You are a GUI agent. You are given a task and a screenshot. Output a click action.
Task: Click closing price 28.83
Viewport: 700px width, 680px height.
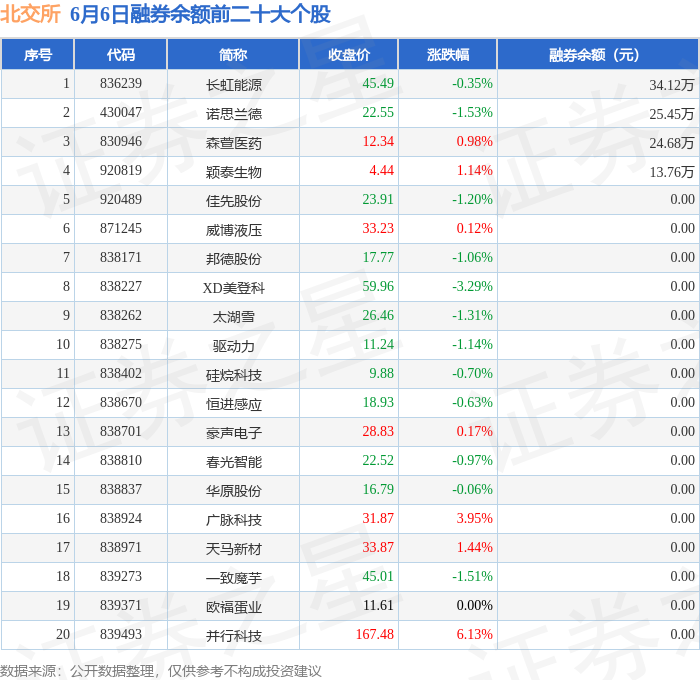coord(378,432)
